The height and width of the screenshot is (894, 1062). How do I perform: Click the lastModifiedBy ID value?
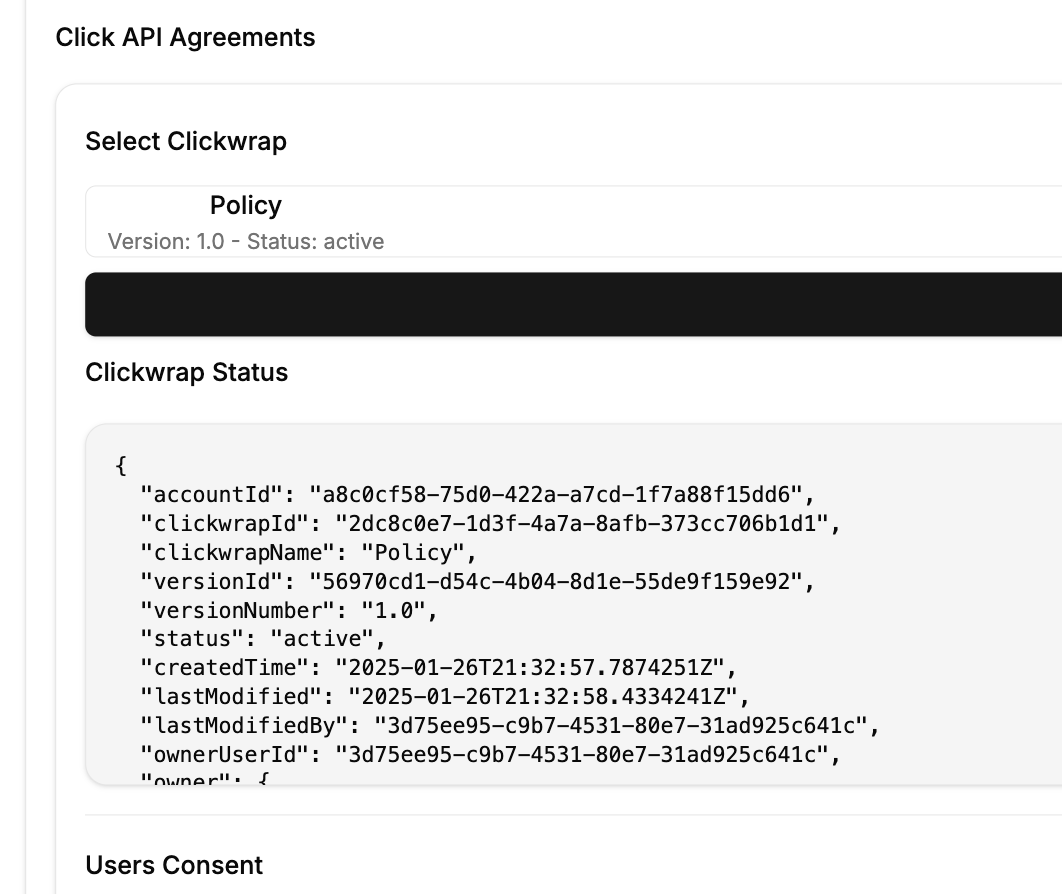626,726
